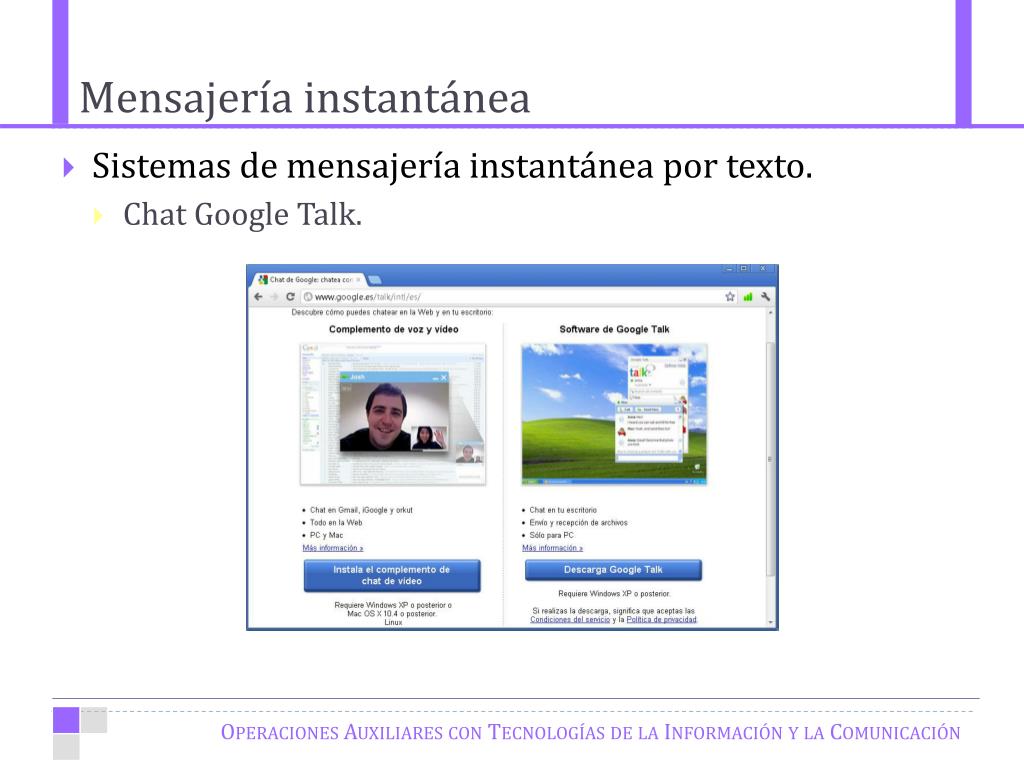
Task: Bookmark the page with the star icon
Action: 730,296
